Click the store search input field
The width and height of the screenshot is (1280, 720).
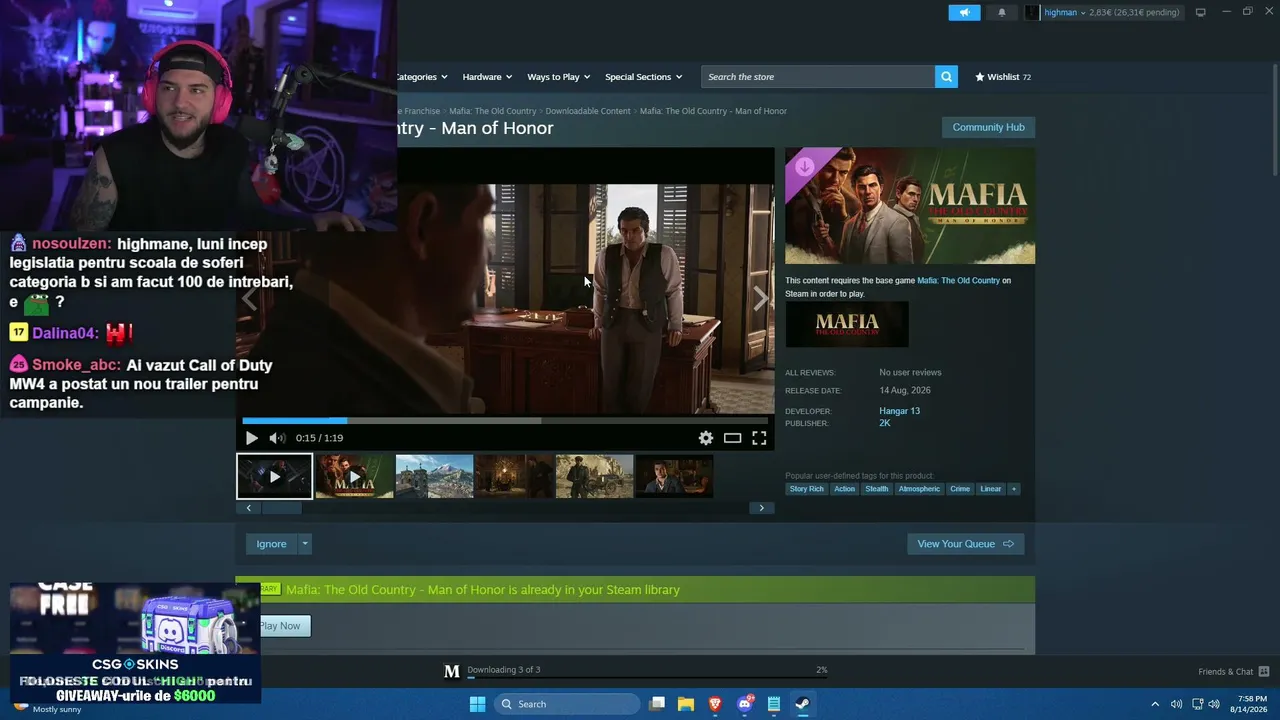click(x=818, y=77)
